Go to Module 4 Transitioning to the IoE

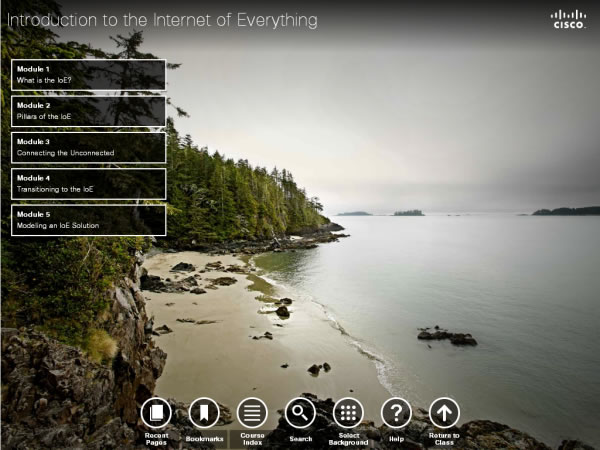pos(89,184)
